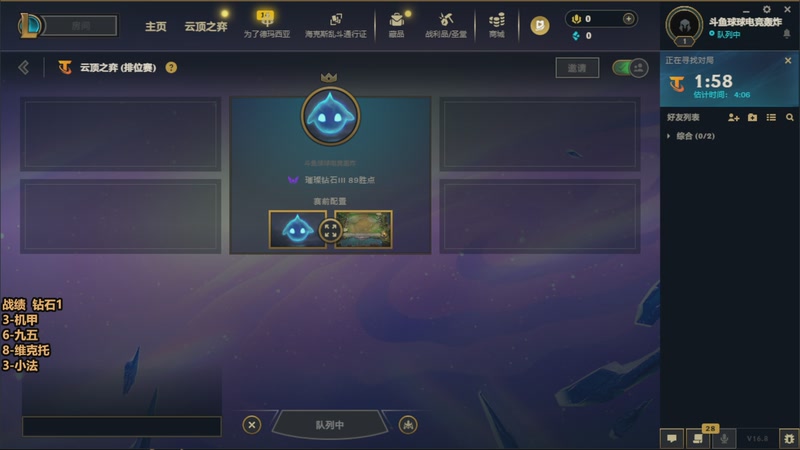Click the add friend icon

coord(734,117)
